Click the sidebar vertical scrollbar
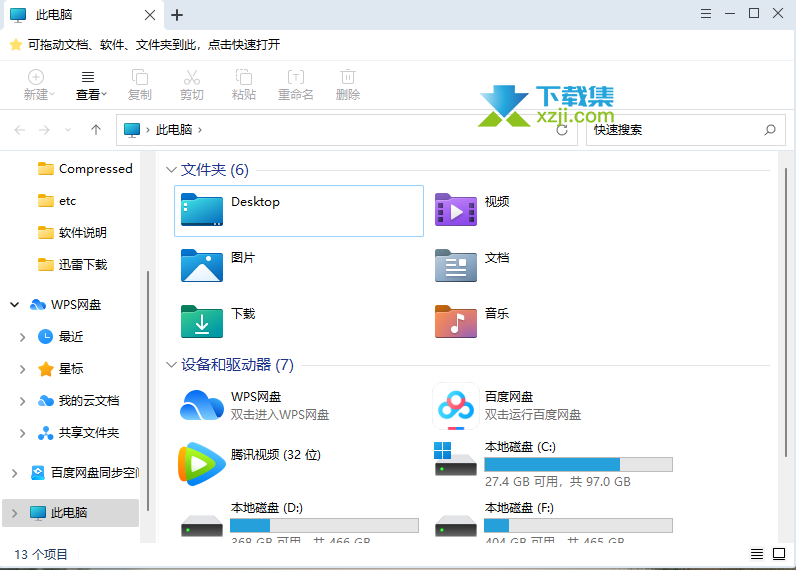This screenshot has height=570, width=796. [x=148, y=391]
